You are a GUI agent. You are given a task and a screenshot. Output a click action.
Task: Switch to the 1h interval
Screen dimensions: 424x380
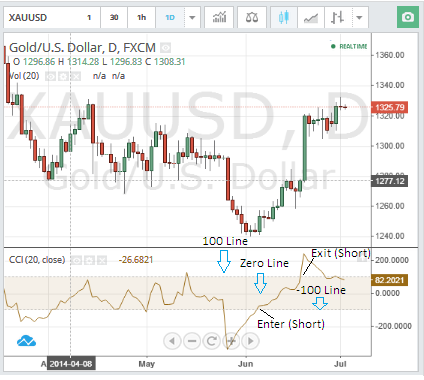142,17
